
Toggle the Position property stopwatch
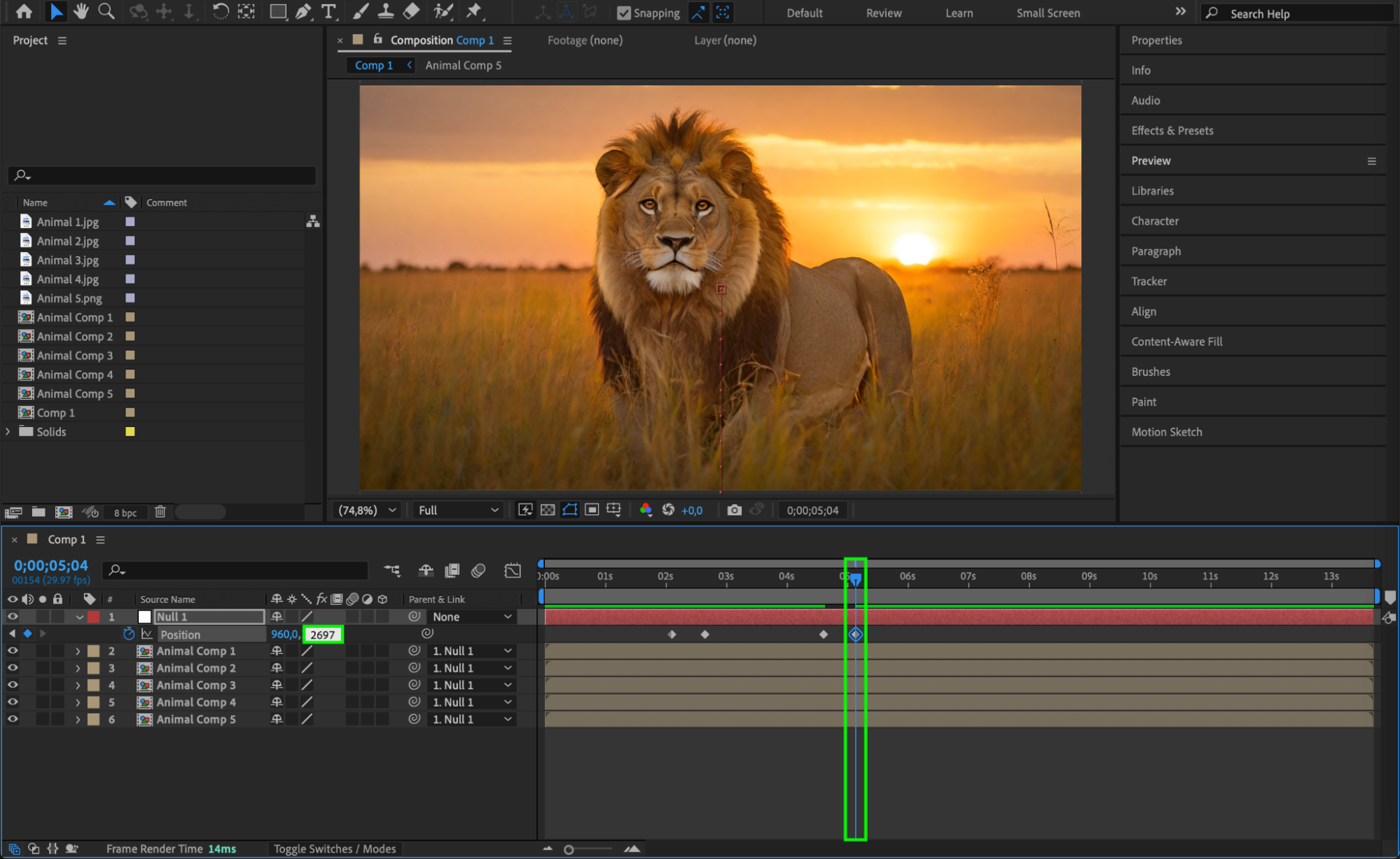pos(129,634)
